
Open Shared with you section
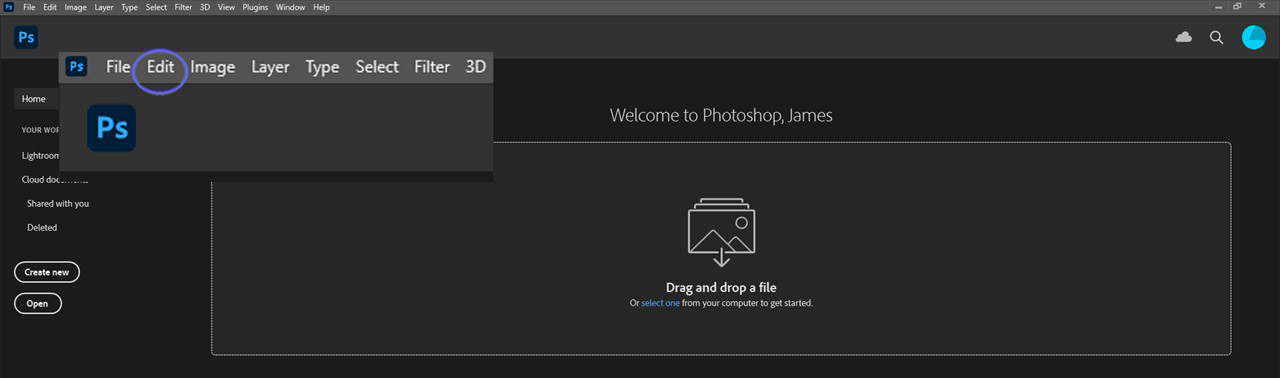tap(58, 203)
